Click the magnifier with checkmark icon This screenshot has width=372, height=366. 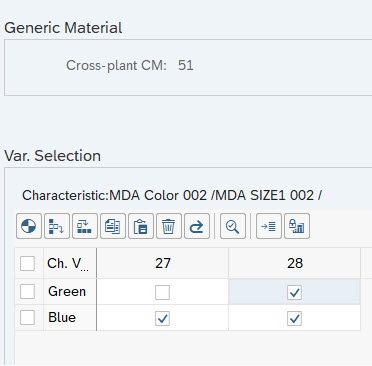coord(233,226)
